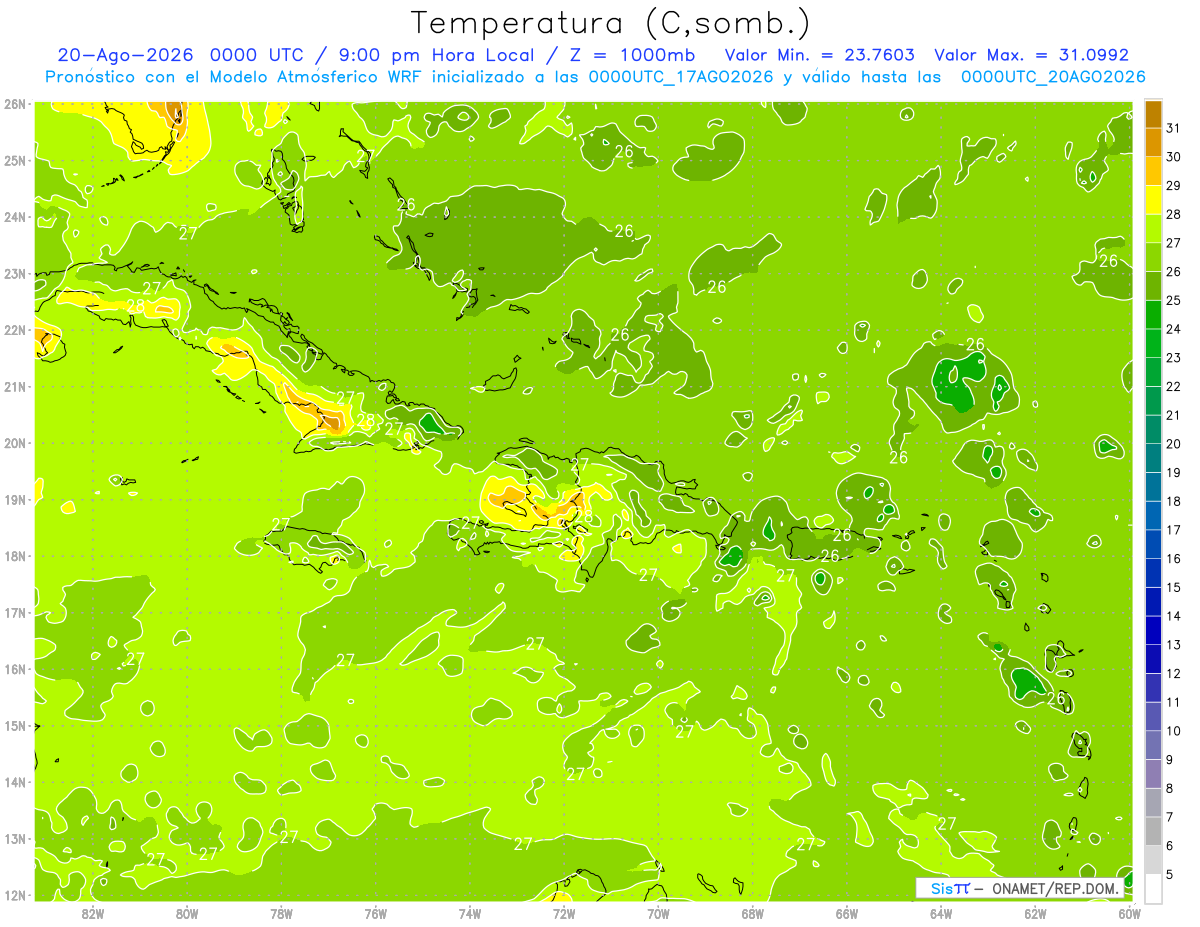Click the '18N' latitude axis label
1200x927 pixels.
(x=14, y=556)
